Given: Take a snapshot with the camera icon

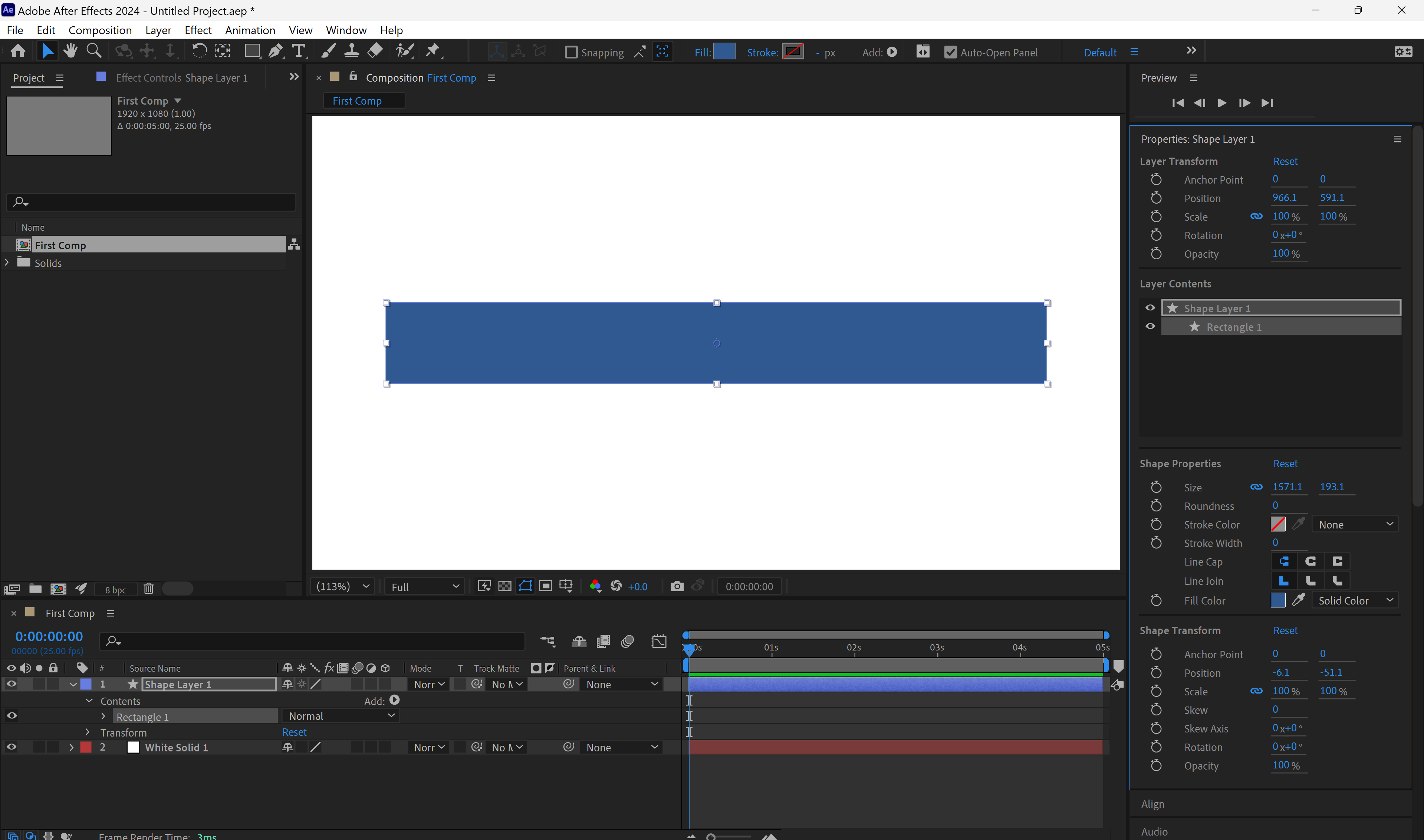Looking at the screenshot, I should [677, 586].
